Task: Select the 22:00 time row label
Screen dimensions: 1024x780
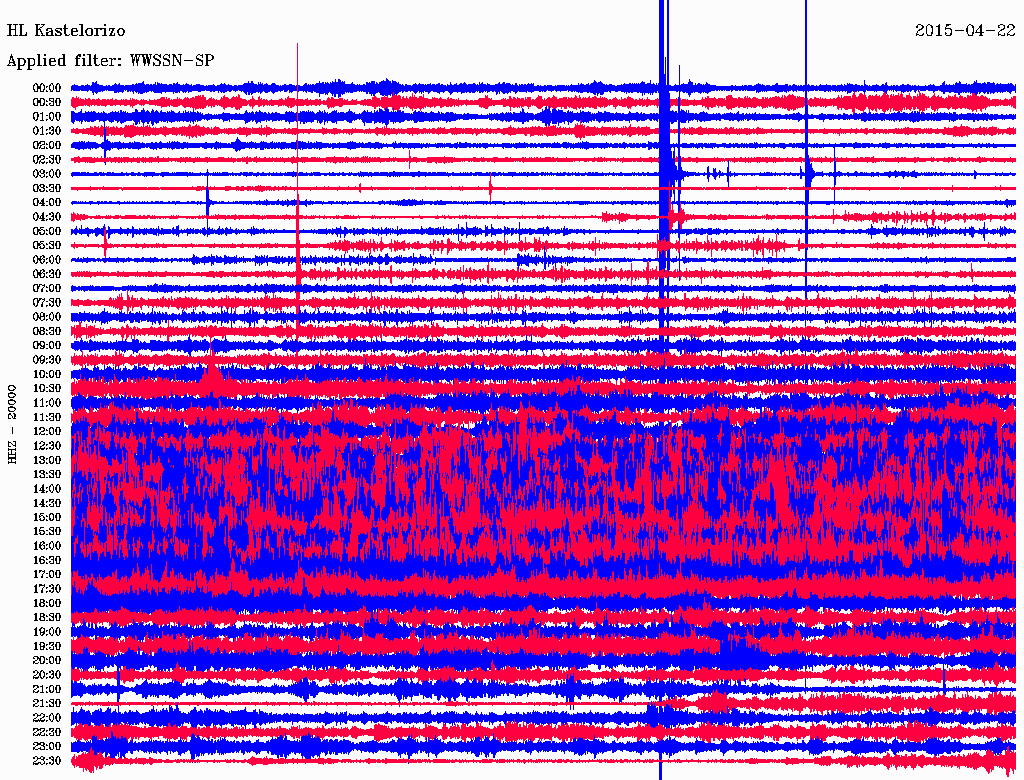Action: [47, 718]
